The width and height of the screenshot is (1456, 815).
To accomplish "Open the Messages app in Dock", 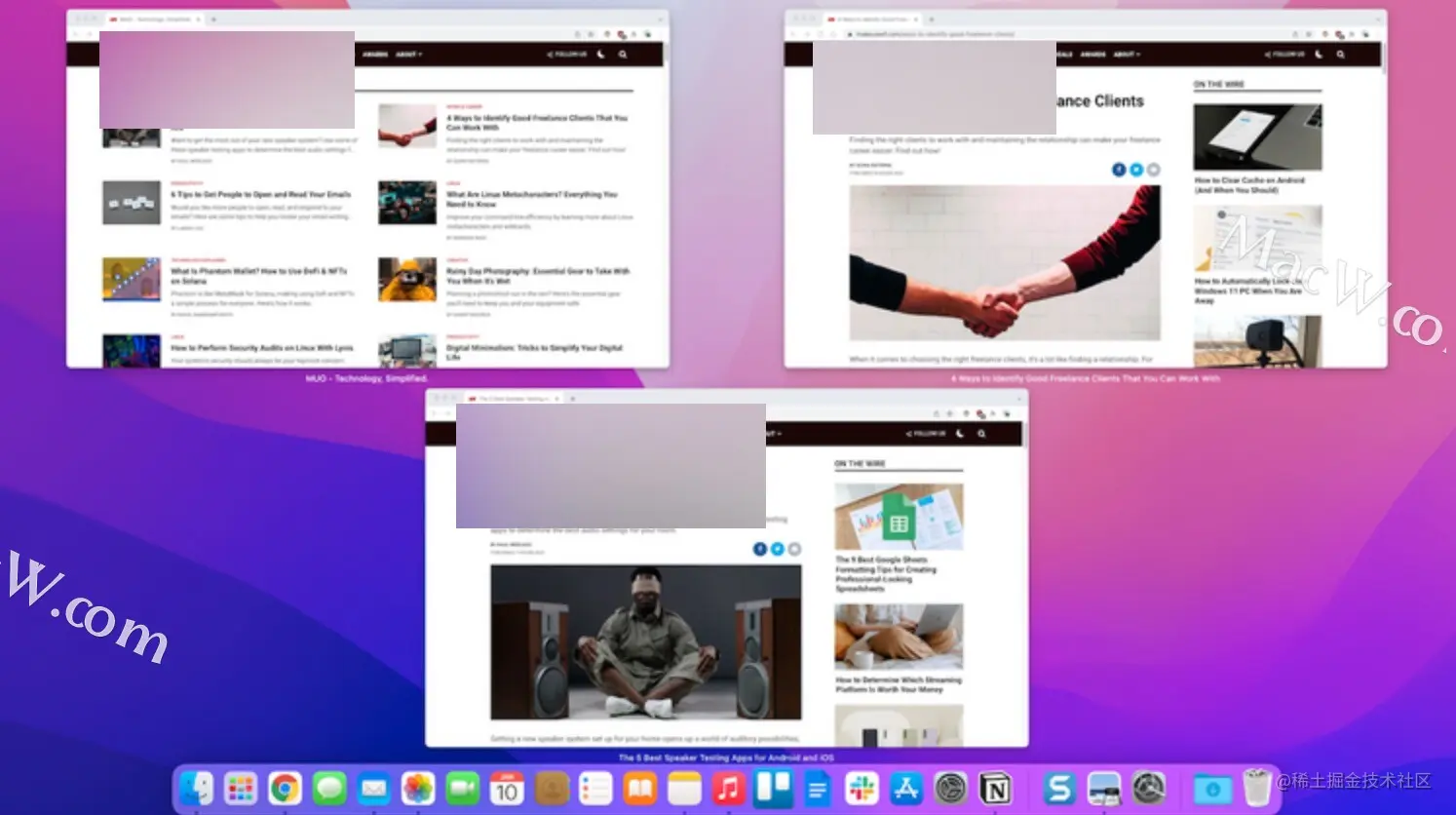I will 329,788.
